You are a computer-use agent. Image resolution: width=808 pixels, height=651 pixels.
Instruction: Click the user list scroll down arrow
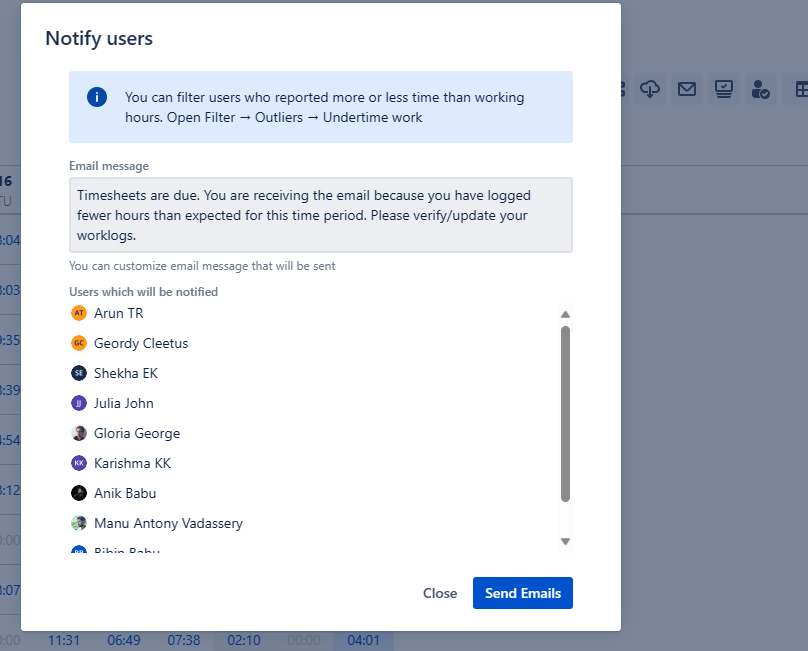(565, 541)
